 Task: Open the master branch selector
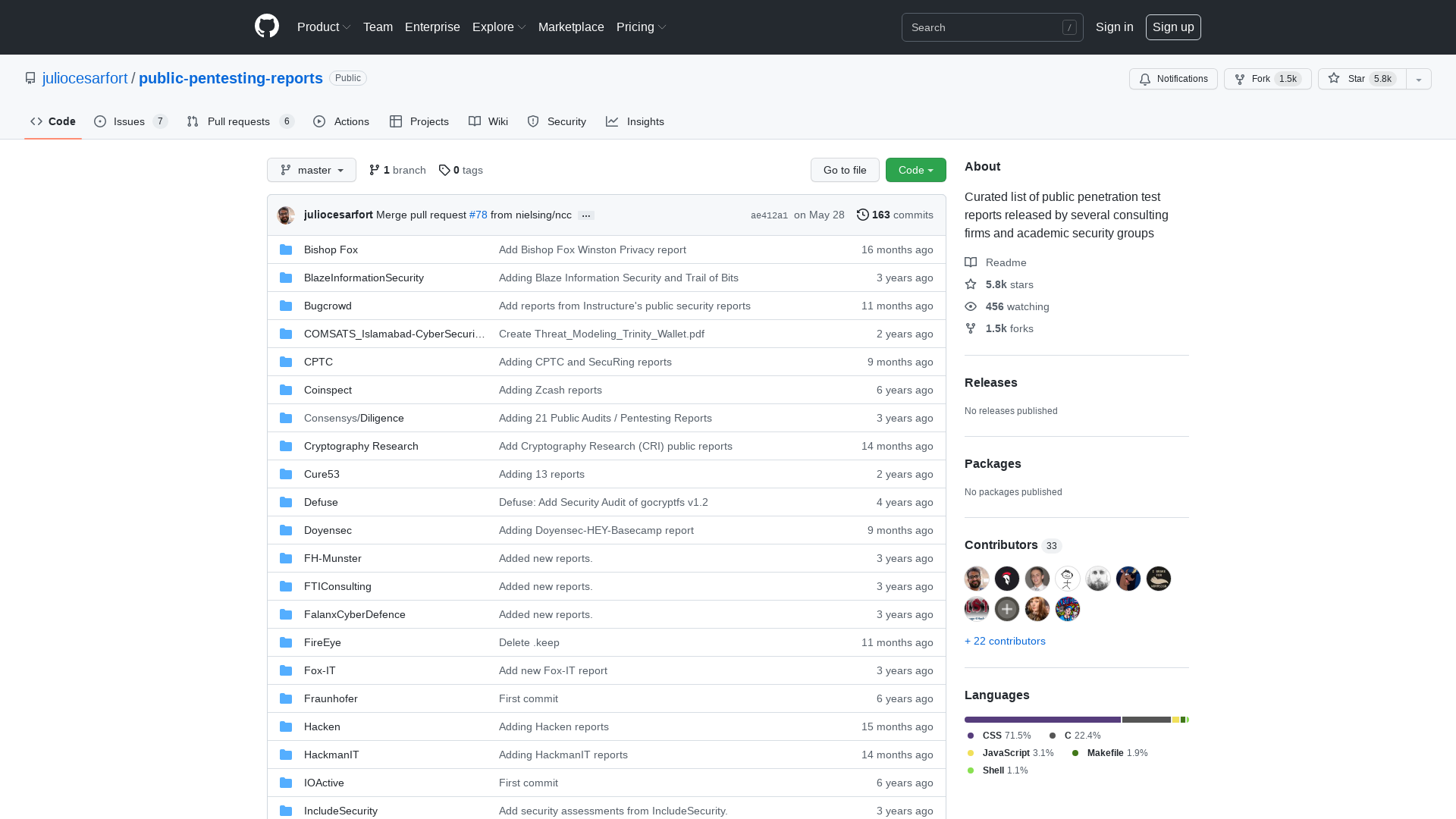point(311,170)
